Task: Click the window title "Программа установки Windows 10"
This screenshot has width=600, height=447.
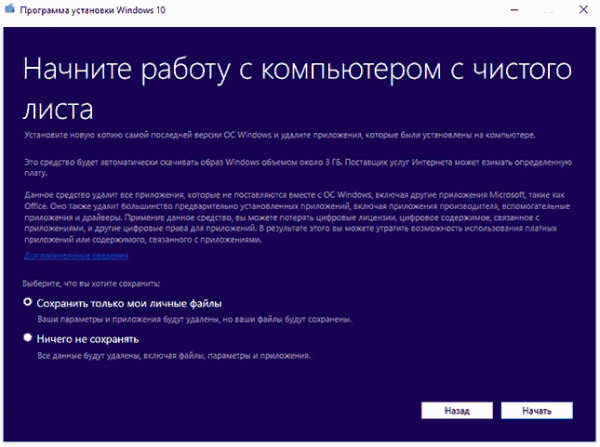Action: 93,10
